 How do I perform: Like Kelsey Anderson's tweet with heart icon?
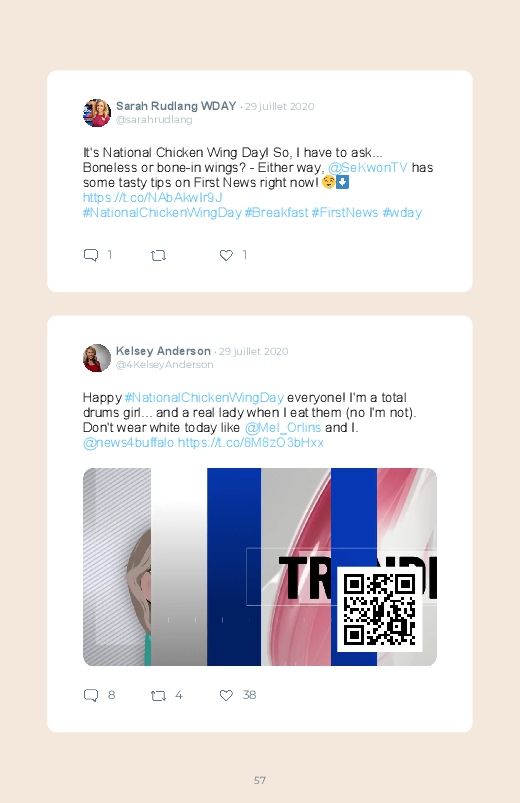pos(226,695)
